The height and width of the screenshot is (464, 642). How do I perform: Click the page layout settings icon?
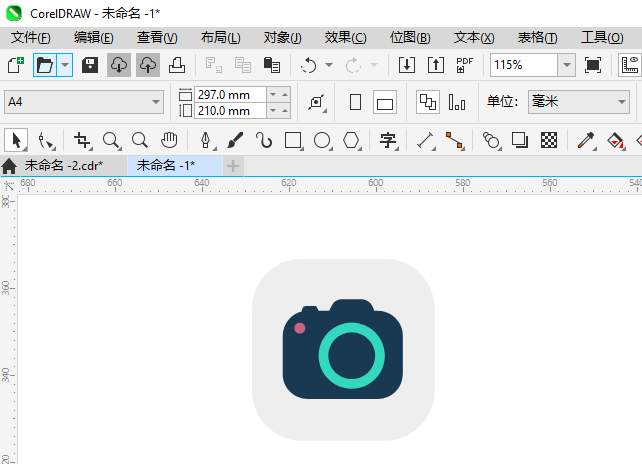click(x=316, y=102)
